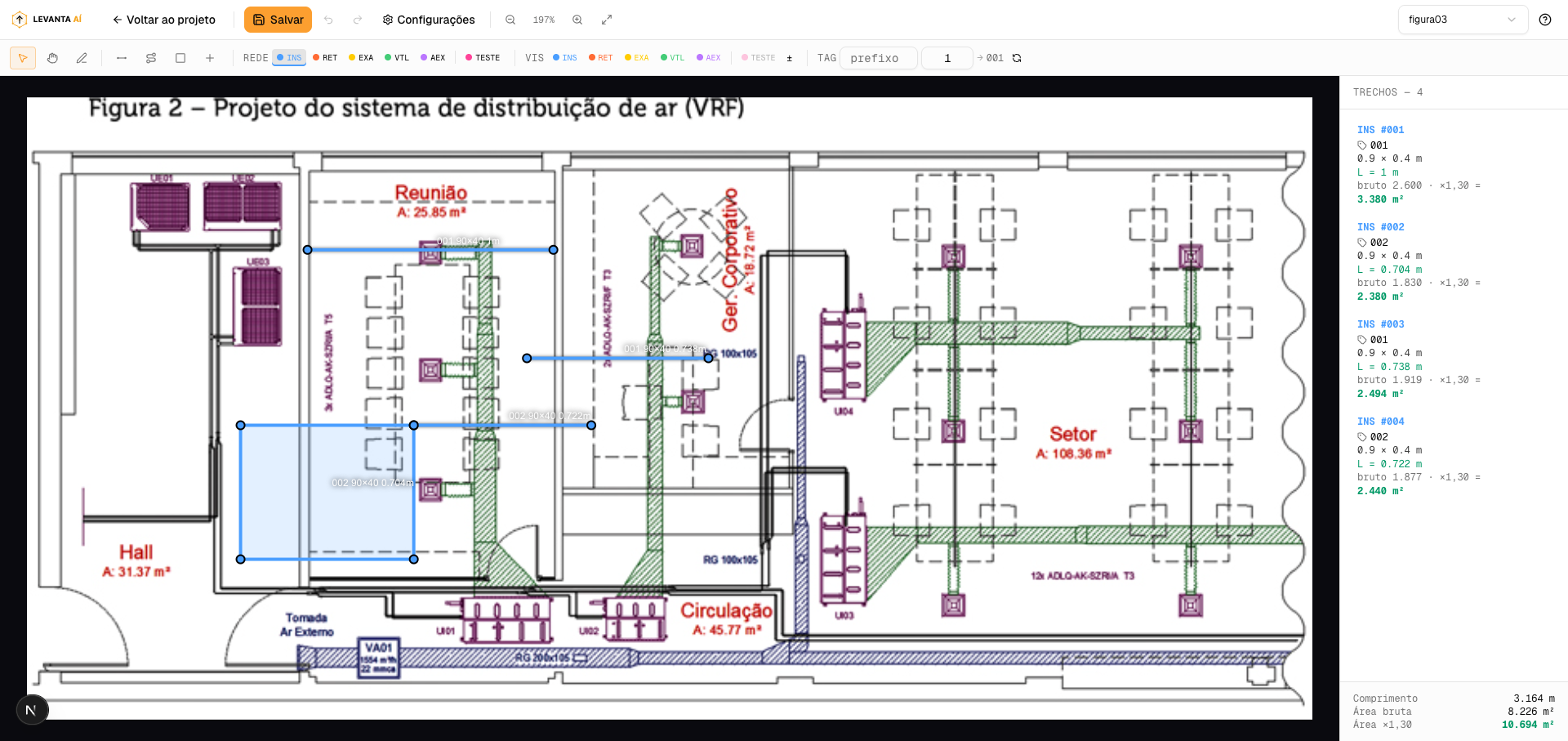Click the tag icon under INS #001
Screen dimensions: 1568x741
[1361, 145]
